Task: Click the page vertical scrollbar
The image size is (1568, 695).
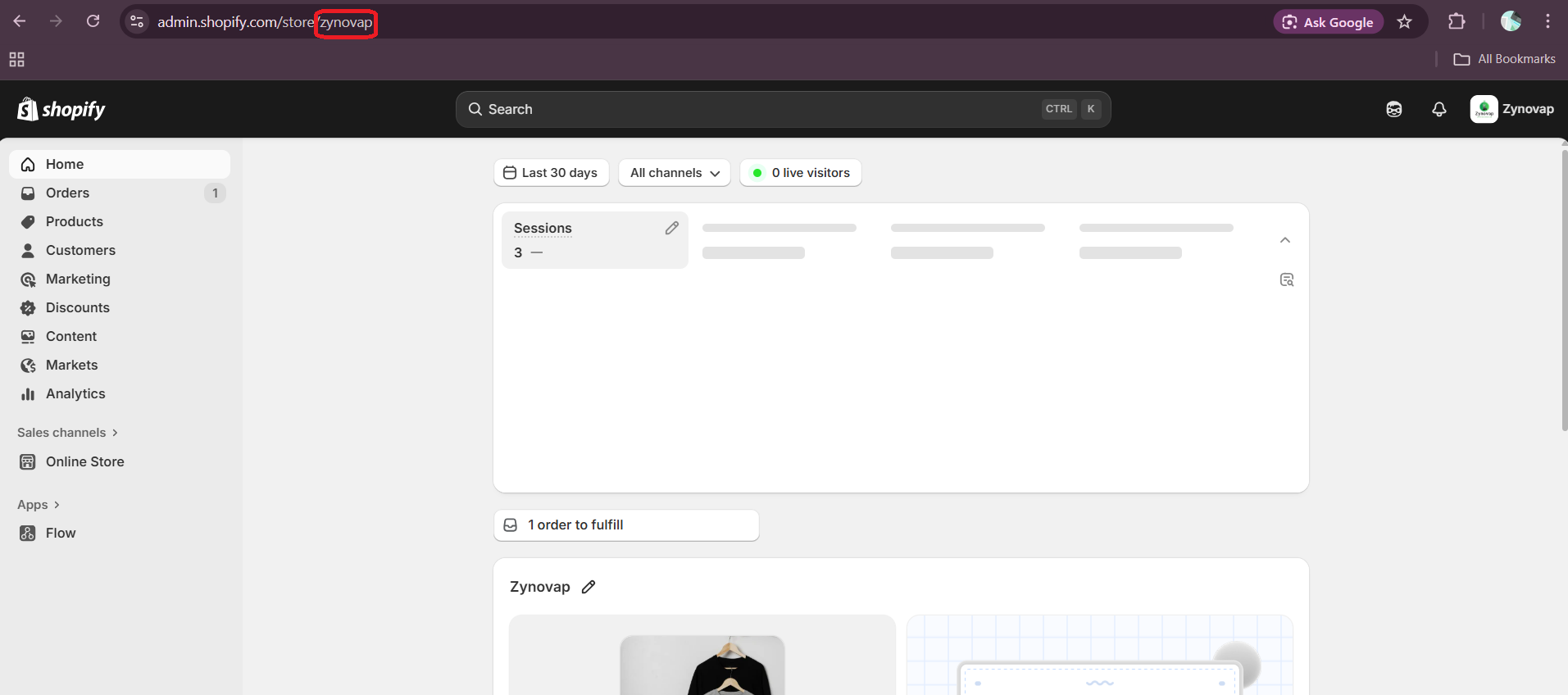Action: click(1565, 289)
